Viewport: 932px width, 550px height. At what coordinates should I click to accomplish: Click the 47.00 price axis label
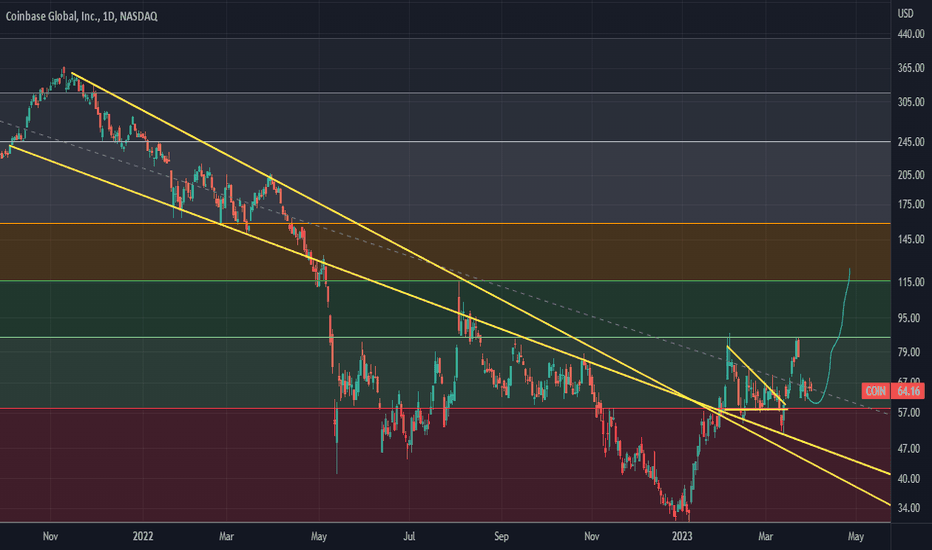point(909,448)
